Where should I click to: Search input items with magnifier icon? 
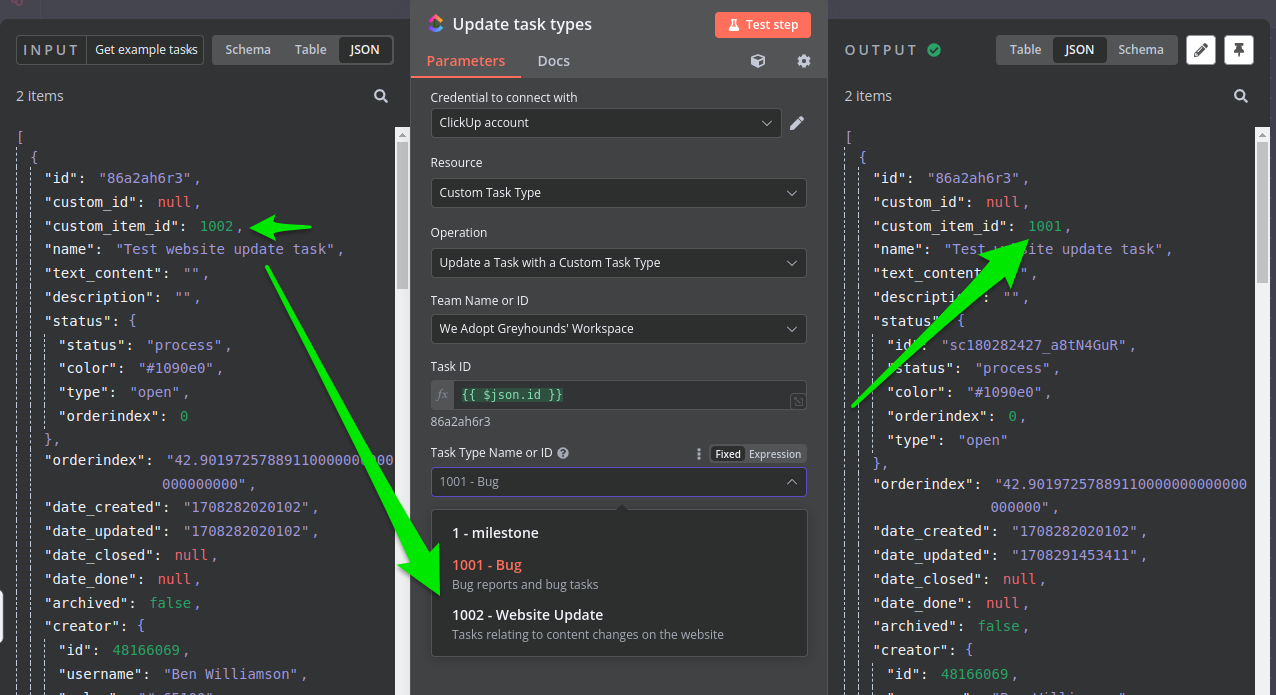(x=381, y=96)
